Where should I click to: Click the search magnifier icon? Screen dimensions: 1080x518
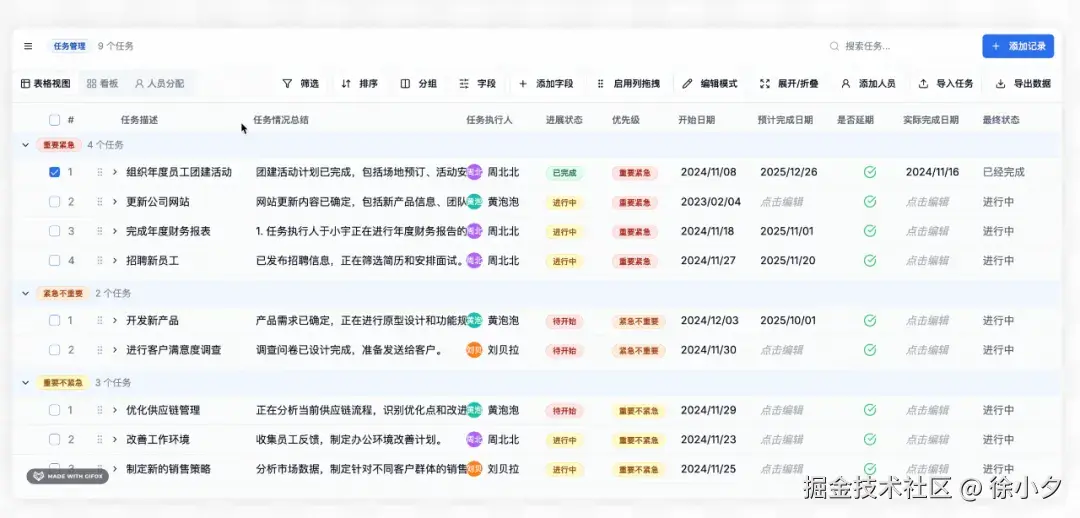tap(834, 46)
